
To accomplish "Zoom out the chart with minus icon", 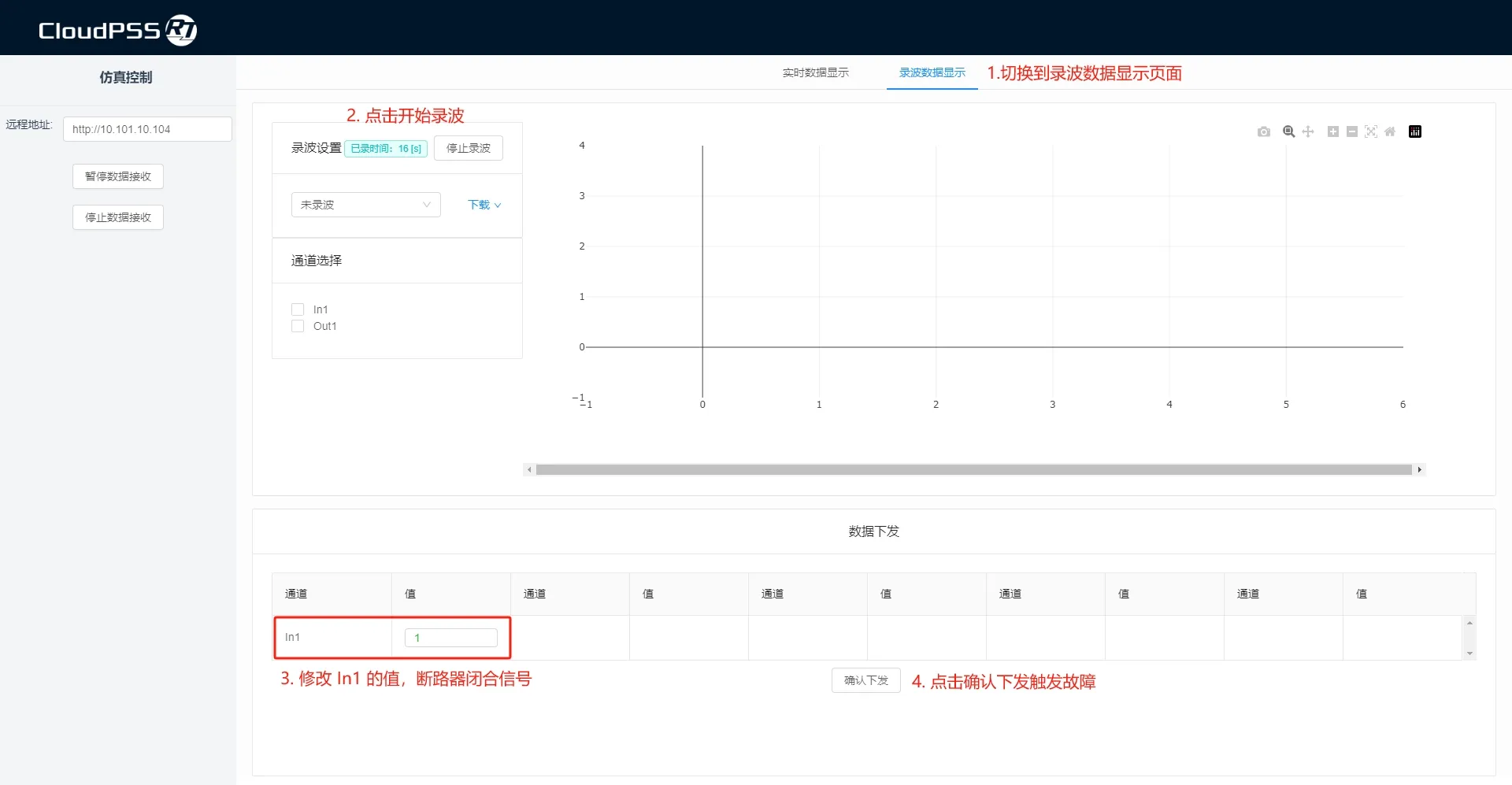I will (x=1351, y=131).
